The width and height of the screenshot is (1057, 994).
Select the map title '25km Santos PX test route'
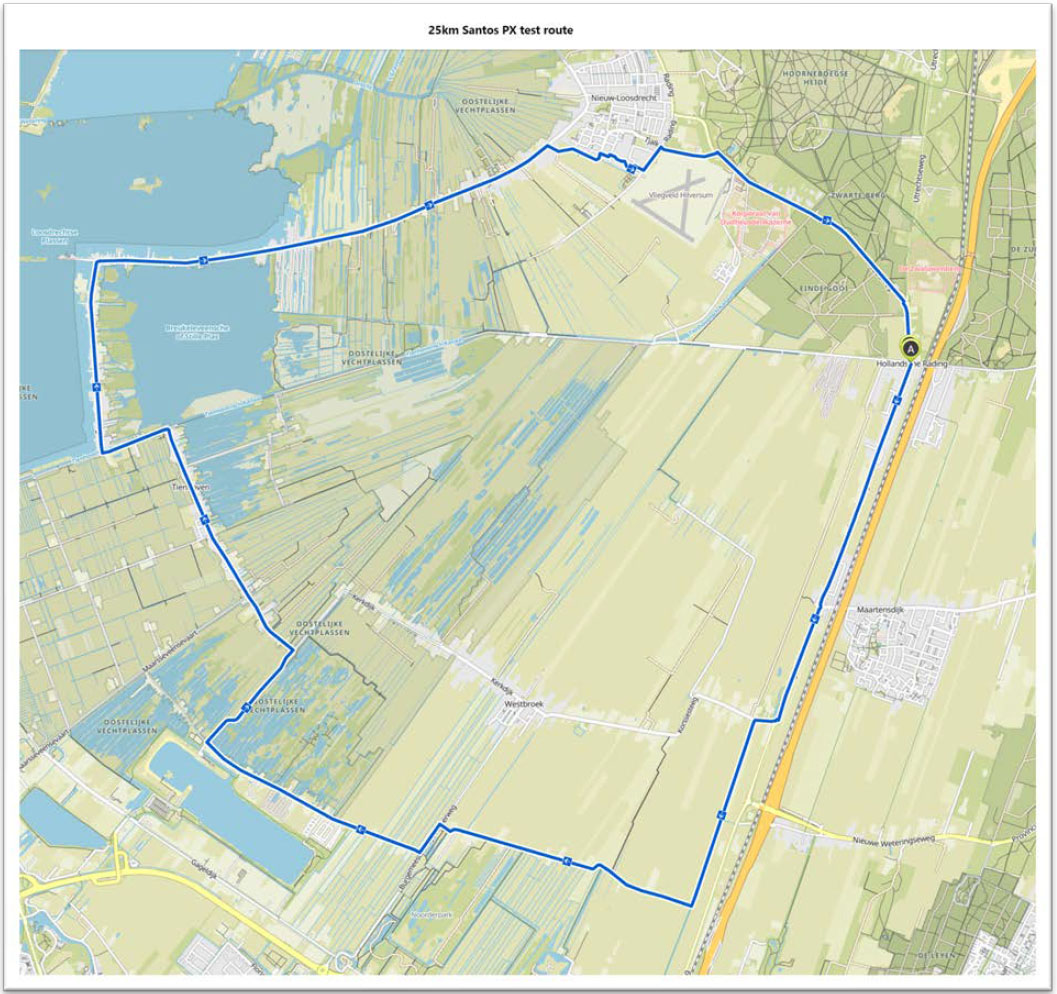pos(500,30)
